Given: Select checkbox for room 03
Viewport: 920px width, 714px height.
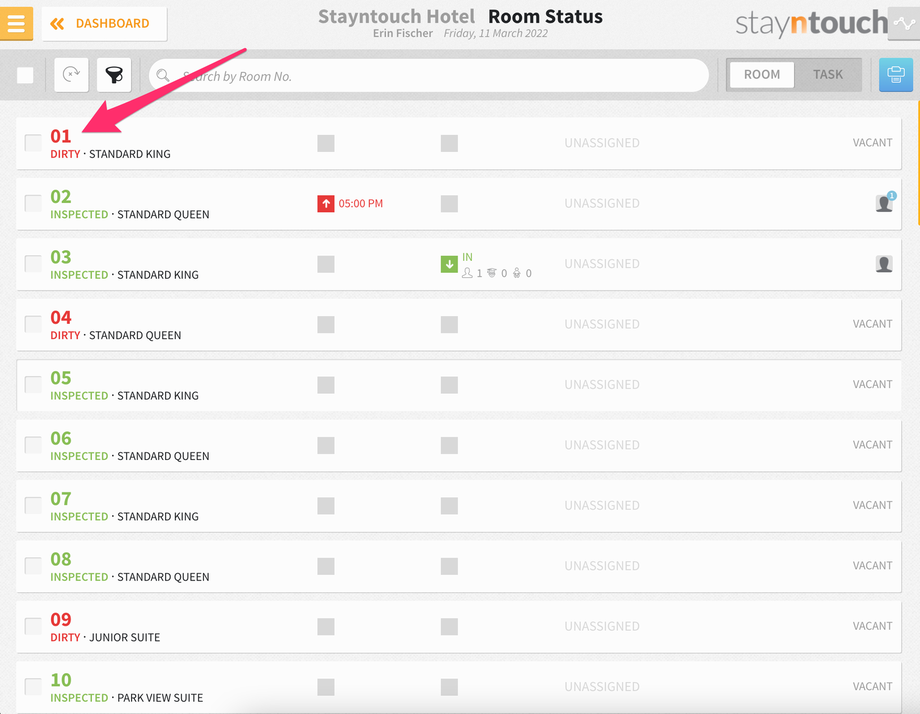Looking at the screenshot, I should [33, 263].
